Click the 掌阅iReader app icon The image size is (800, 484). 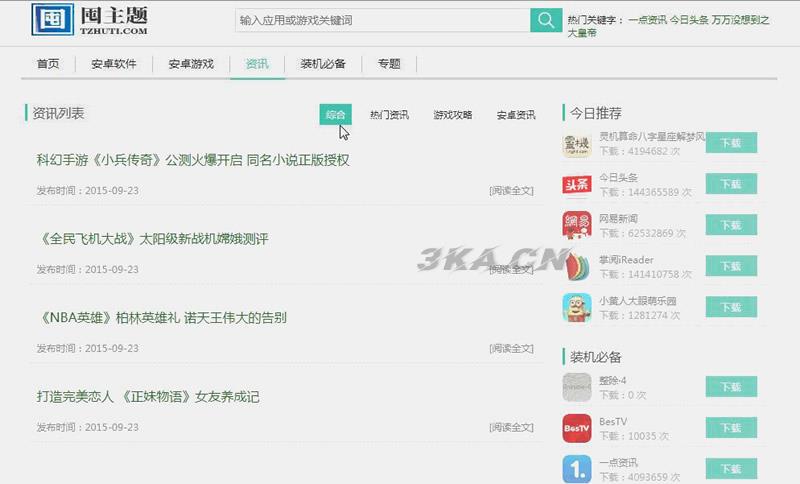coord(577,267)
